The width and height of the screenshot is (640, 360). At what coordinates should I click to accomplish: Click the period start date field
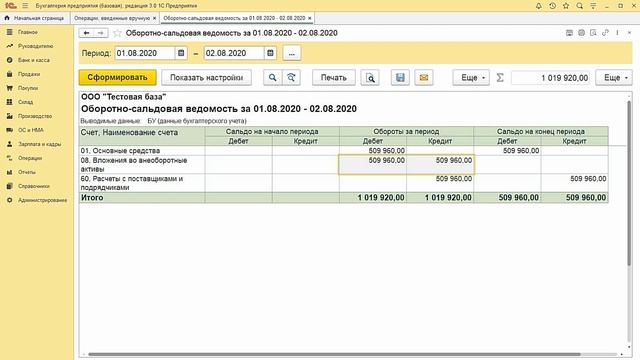[144, 53]
